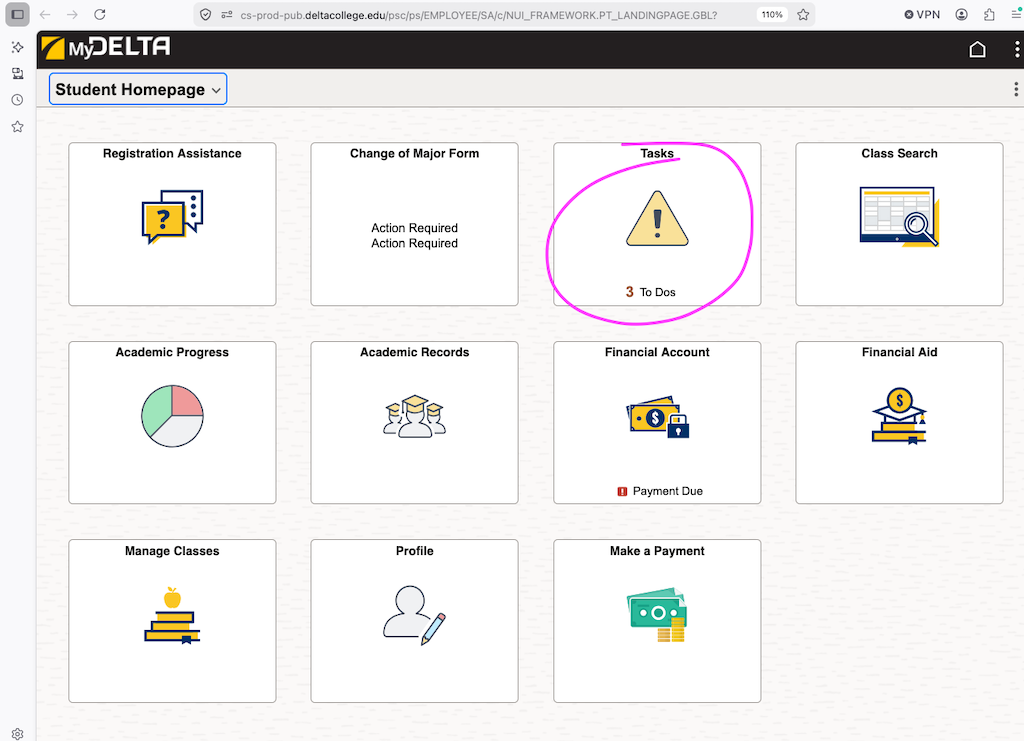Click the Tasks warning triangle icon
Image resolution: width=1024 pixels, height=741 pixels.
coord(657,218)
